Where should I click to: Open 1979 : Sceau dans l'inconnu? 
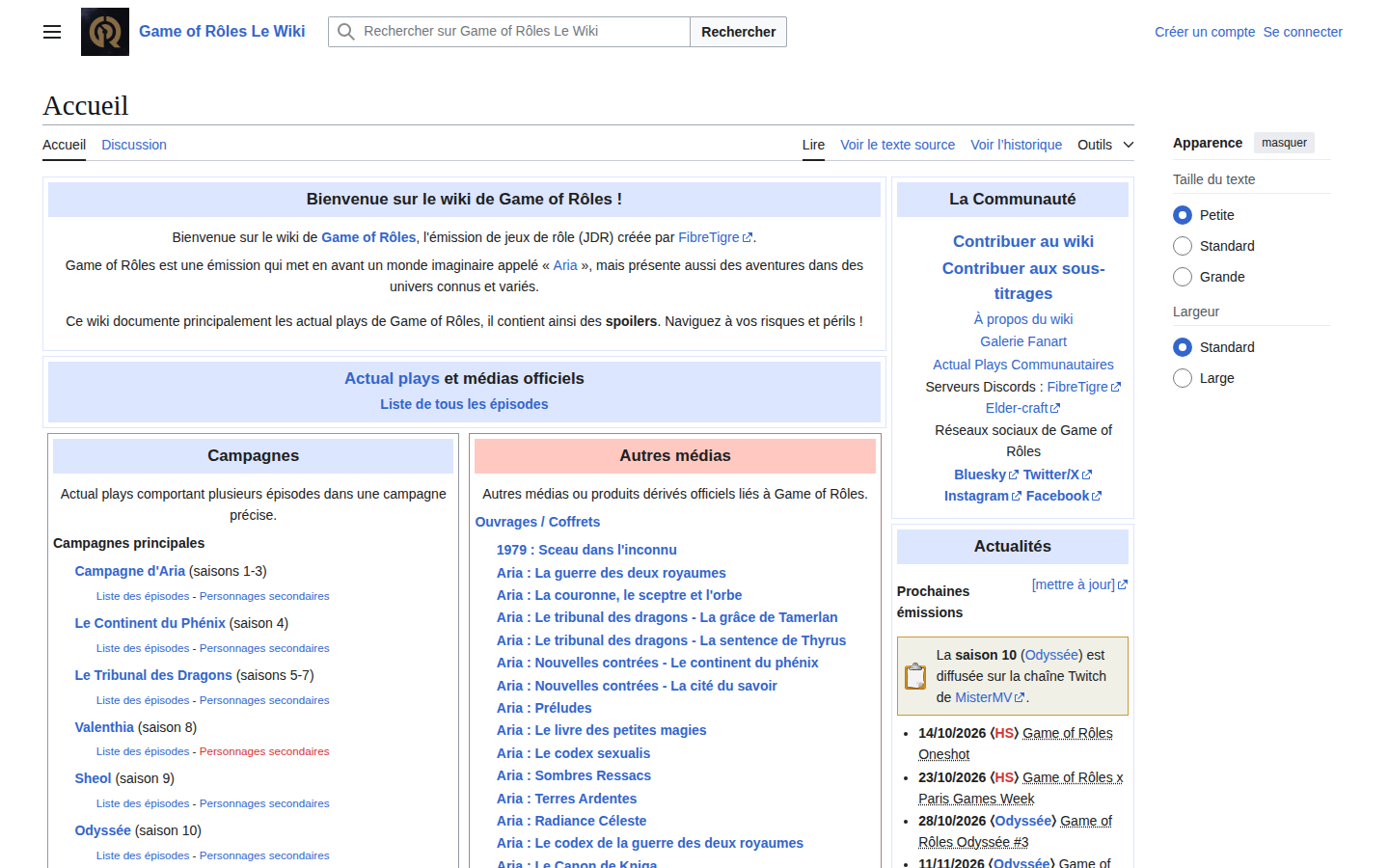586,550
